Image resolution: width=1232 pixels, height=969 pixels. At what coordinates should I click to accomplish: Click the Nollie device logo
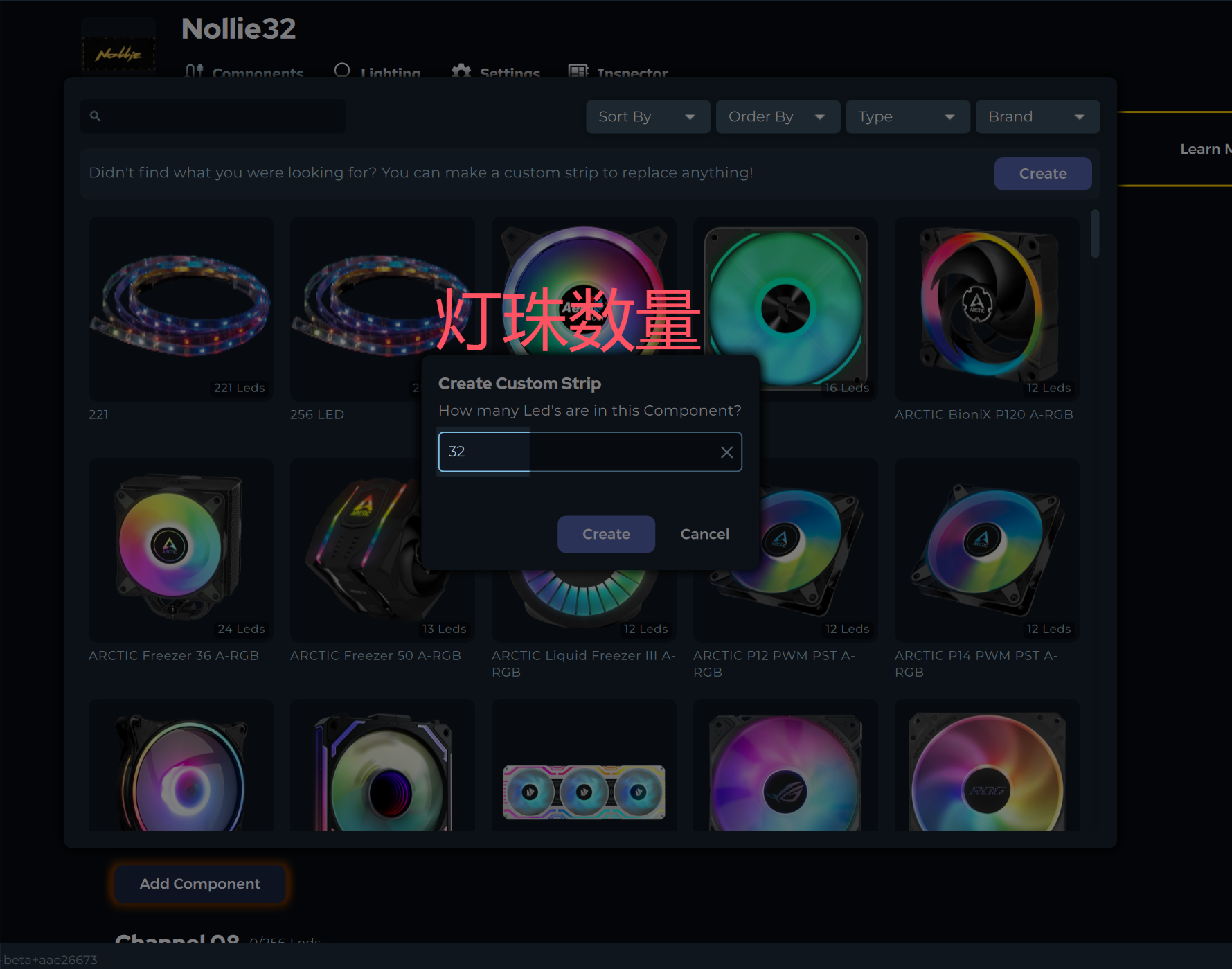click(x=118, y=47)
